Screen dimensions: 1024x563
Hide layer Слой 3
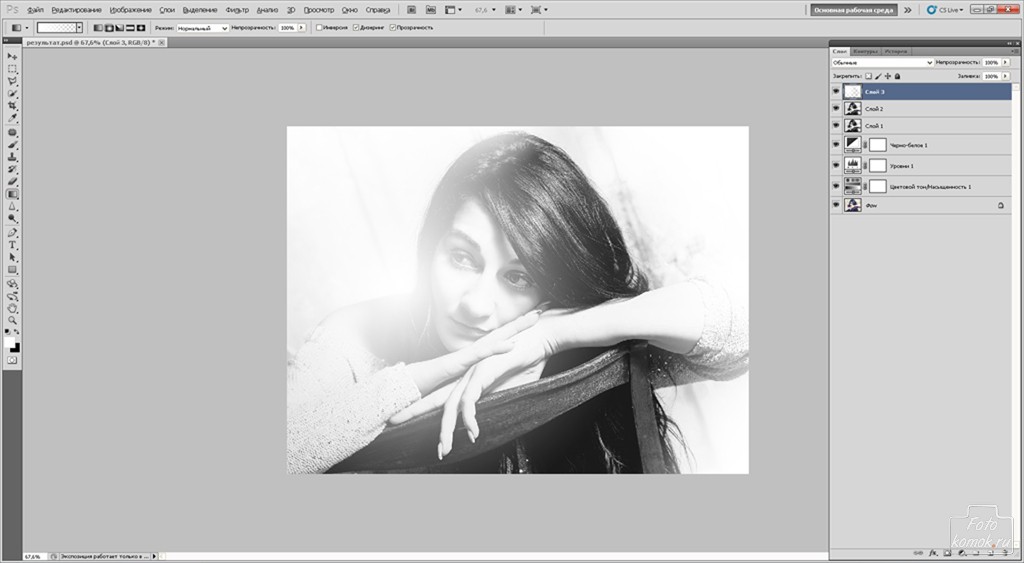[x=836, y=92]
